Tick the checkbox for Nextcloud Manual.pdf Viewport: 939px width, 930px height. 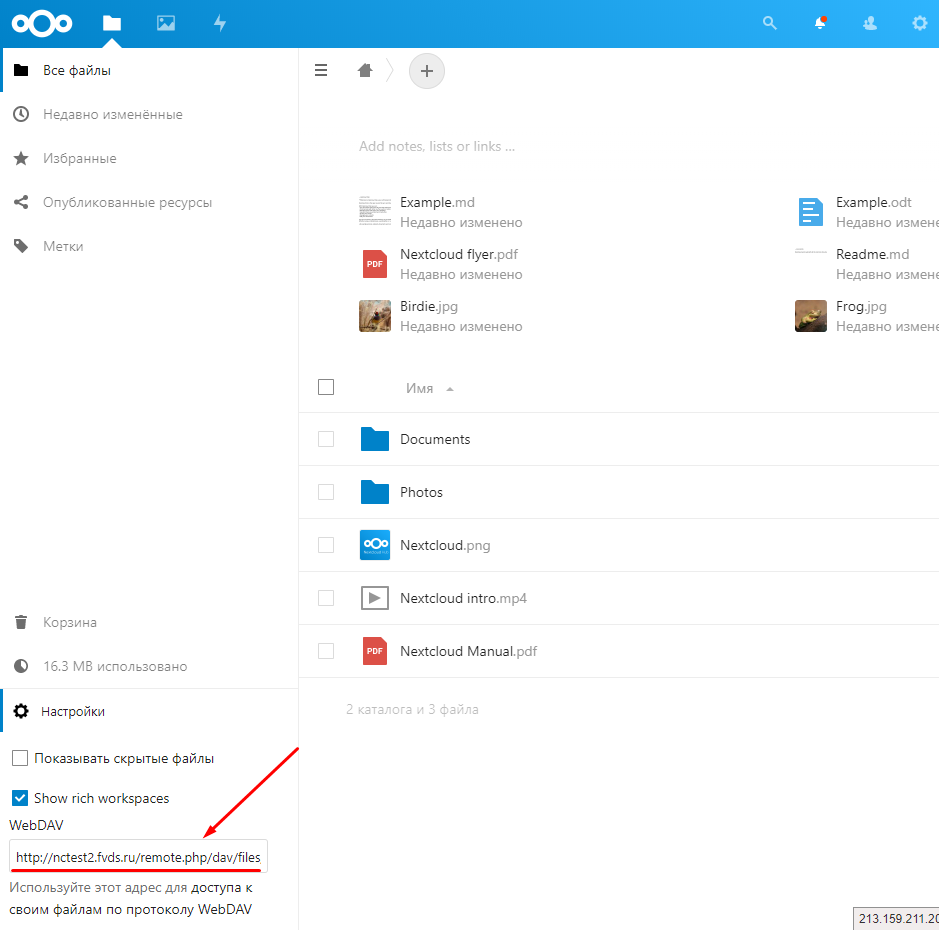[326, 651]
